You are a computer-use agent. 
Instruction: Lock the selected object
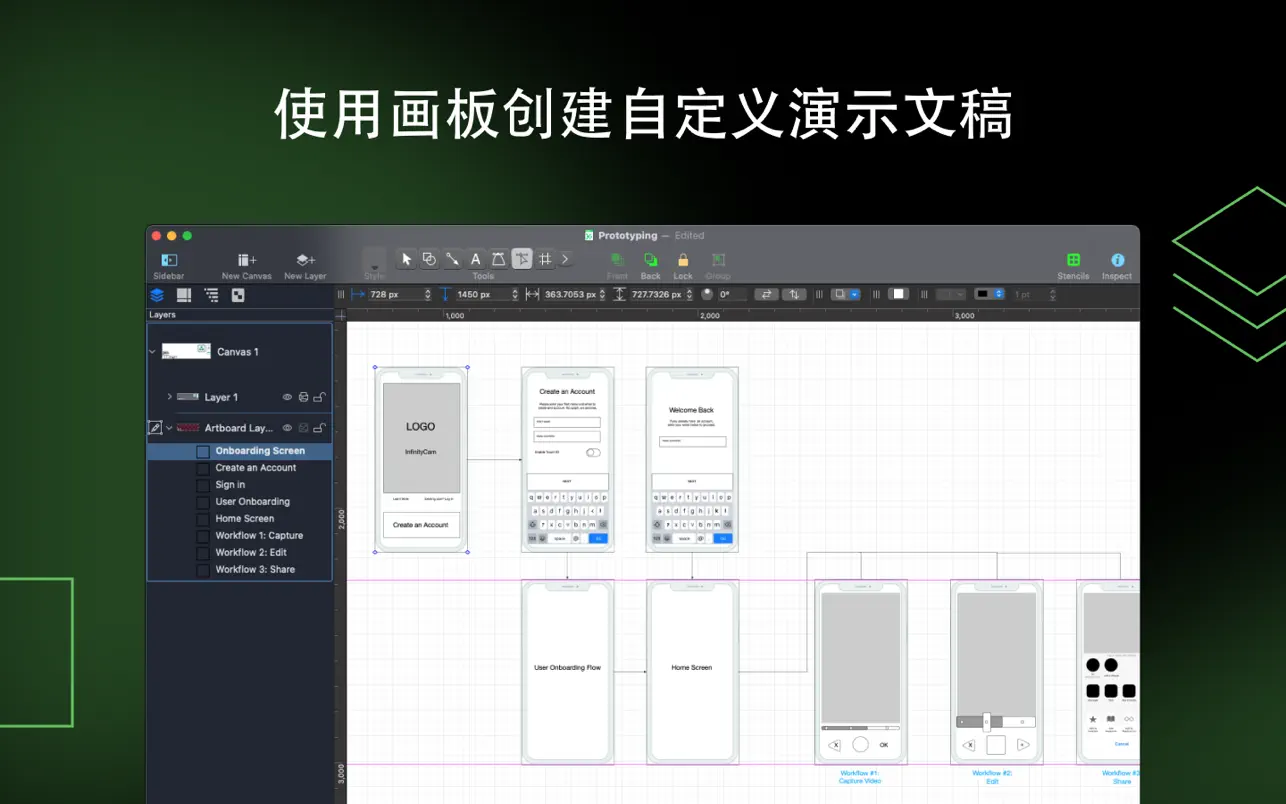(683, 266)
